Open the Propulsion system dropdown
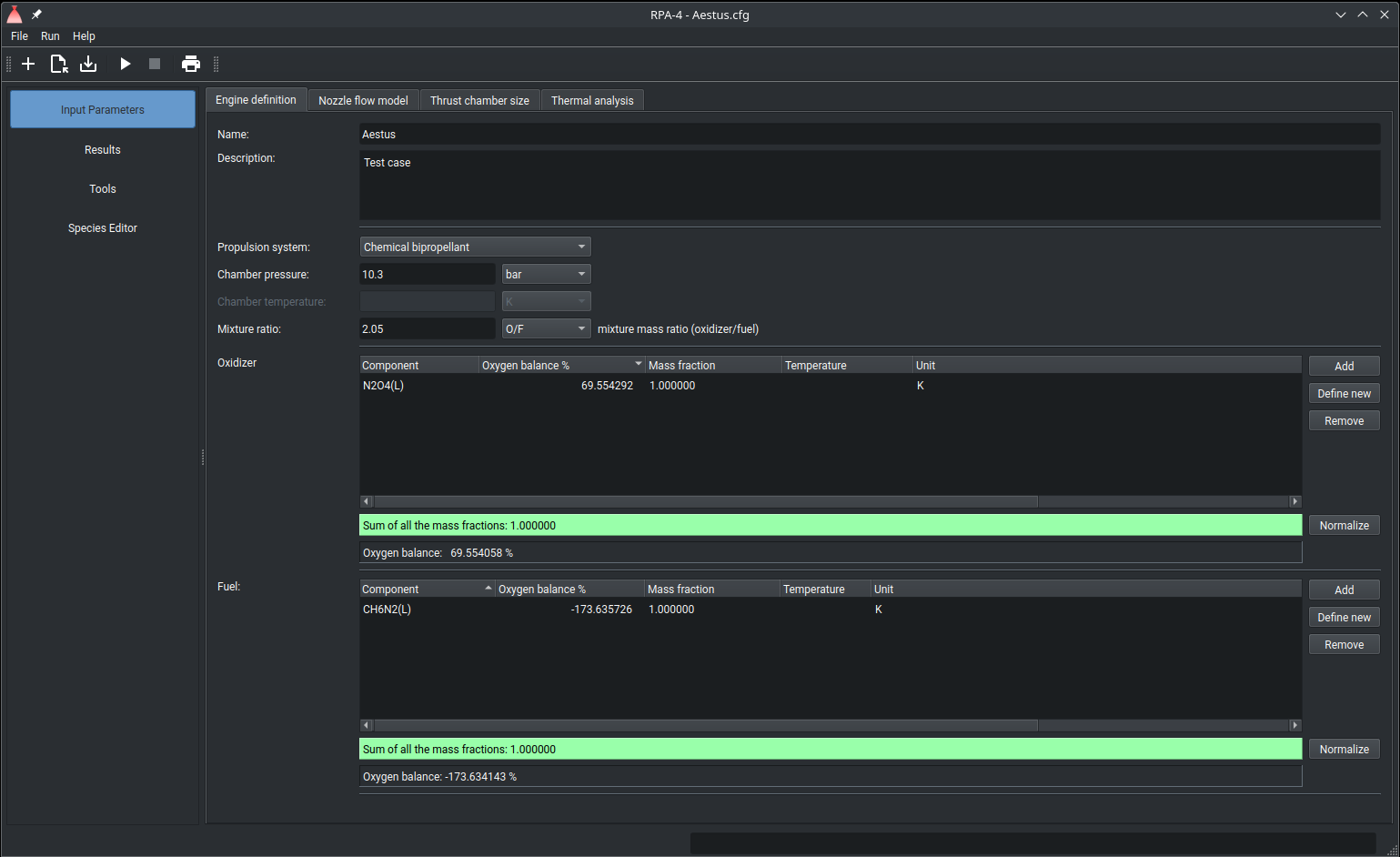Screen dimensions: 1400x857 pyautogui.click(x=475, y=247)
